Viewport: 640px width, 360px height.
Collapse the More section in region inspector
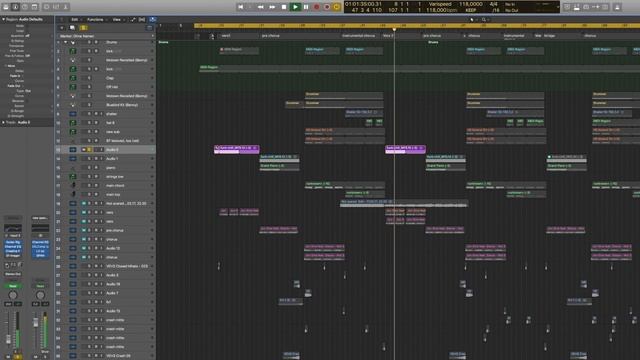coord(5,66)
